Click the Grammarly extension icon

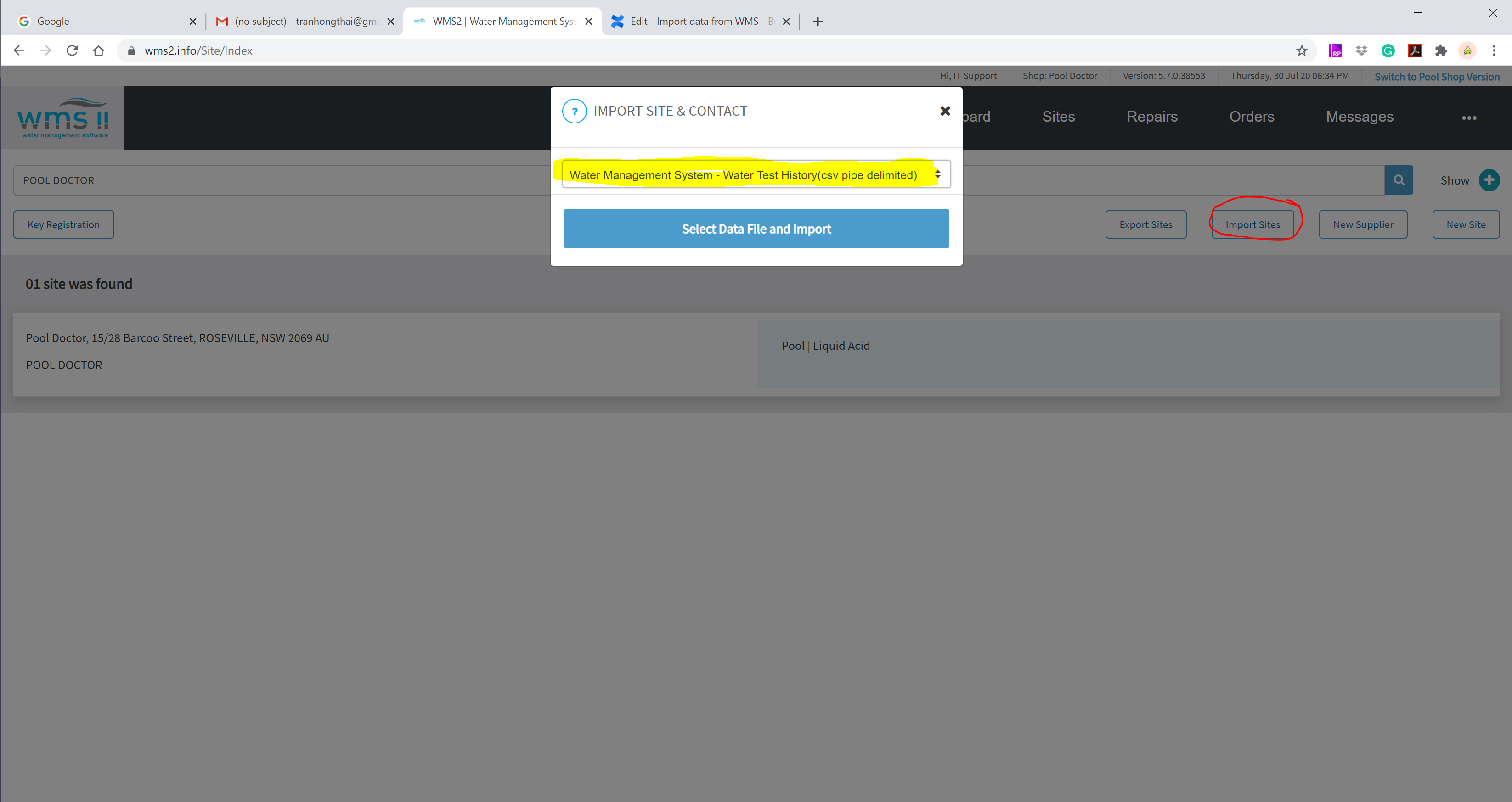coord(1388,50)
